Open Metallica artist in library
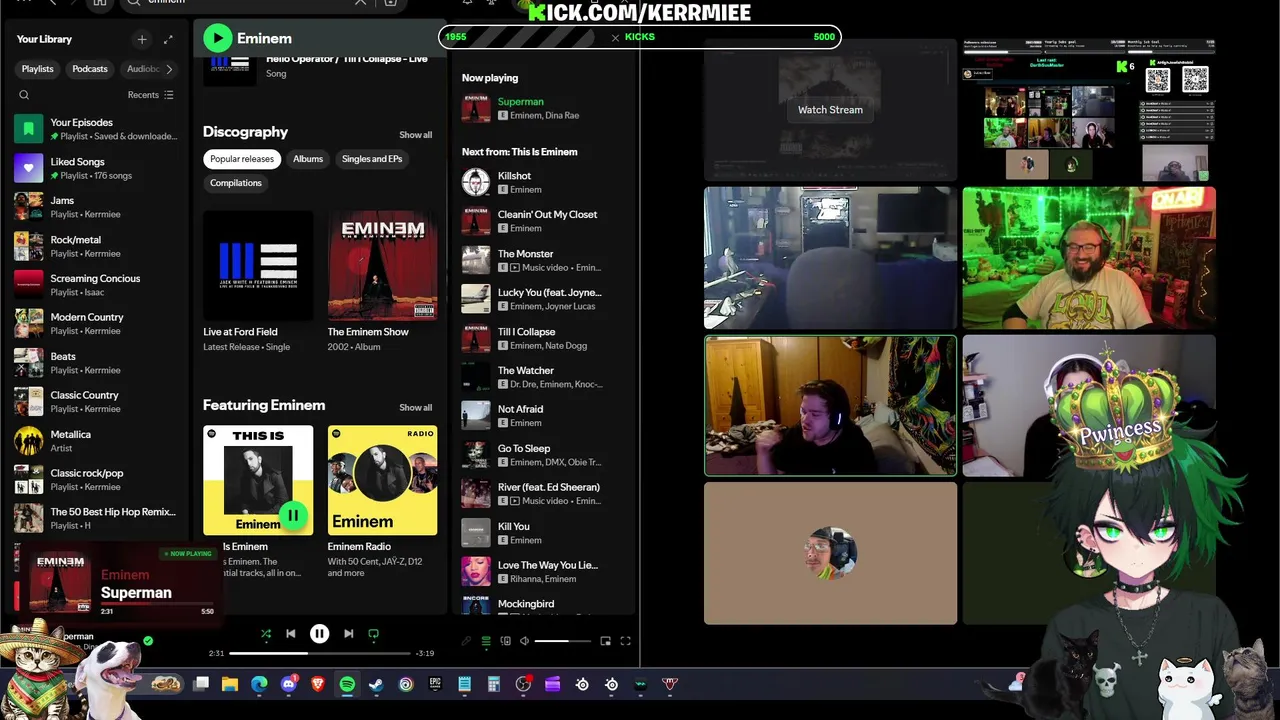This screenshot has width=1280, height=720. tap(97, 441)
